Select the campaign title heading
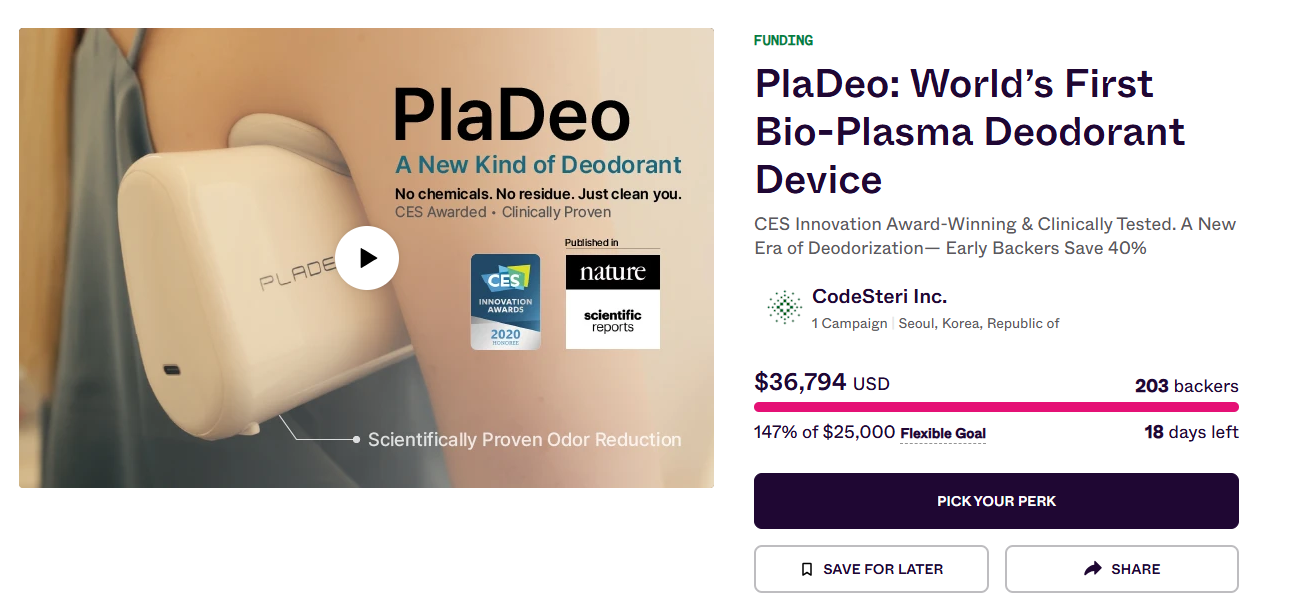Image resolution: width=1290 pixels, height=608 pixels. 970,131
